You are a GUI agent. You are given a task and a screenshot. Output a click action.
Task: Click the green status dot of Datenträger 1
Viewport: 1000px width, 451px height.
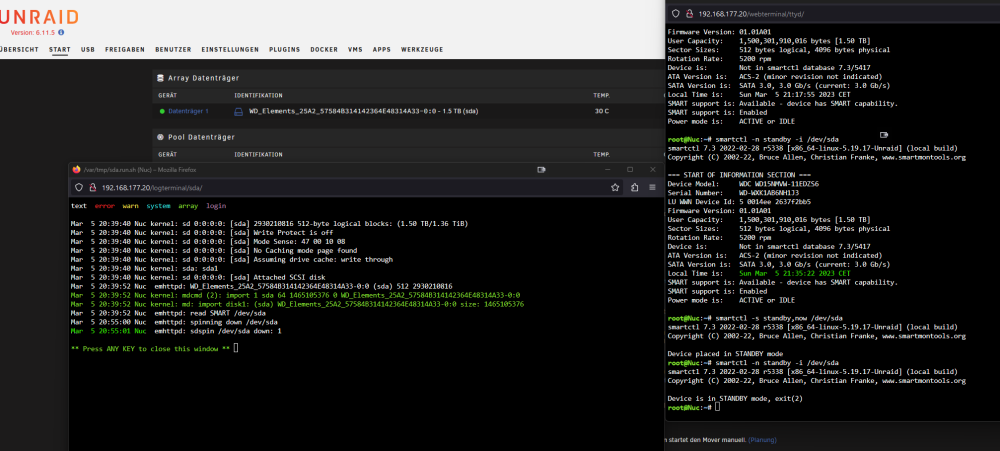click(162, 111)
